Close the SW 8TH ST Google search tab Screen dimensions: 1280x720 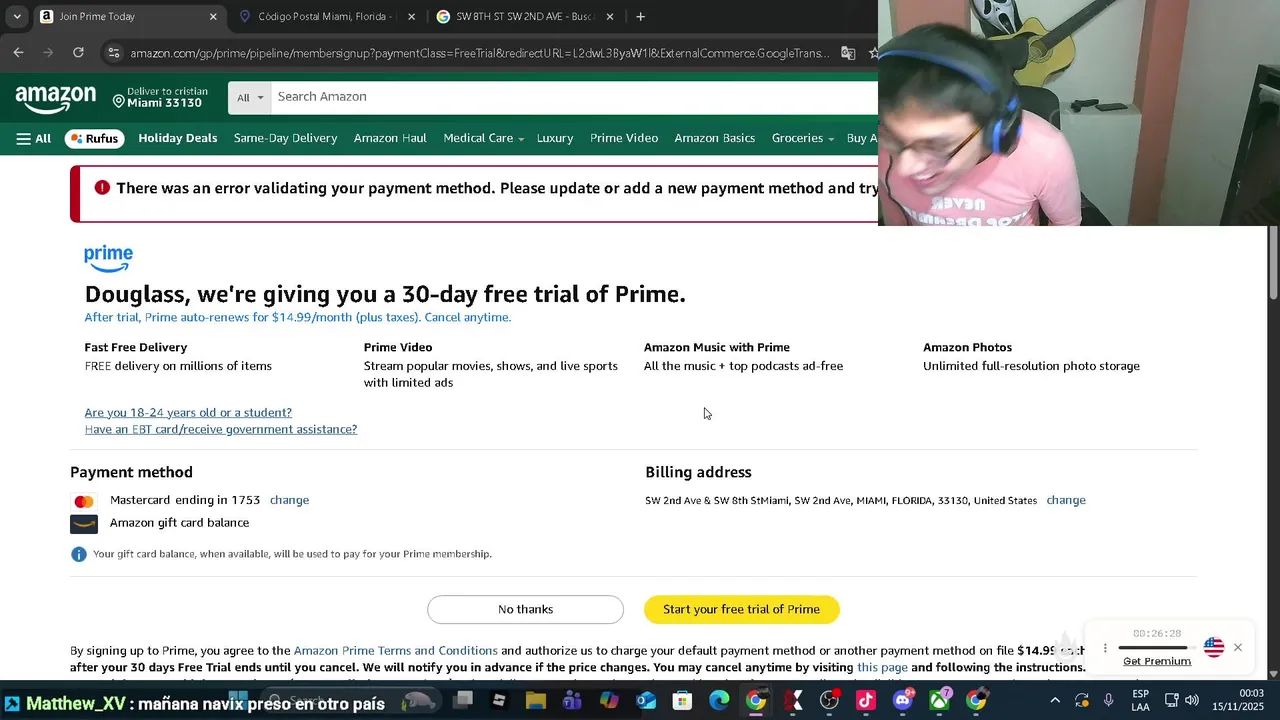coord(610,17)
